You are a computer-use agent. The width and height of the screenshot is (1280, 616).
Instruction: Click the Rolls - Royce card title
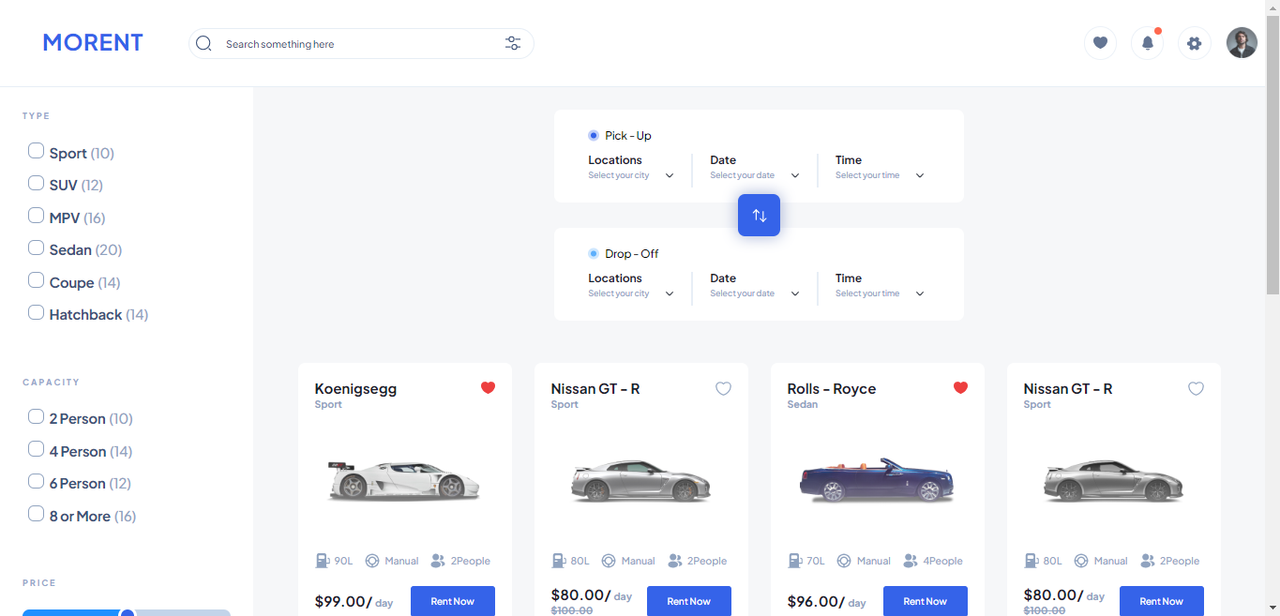[x=831, y=389]
